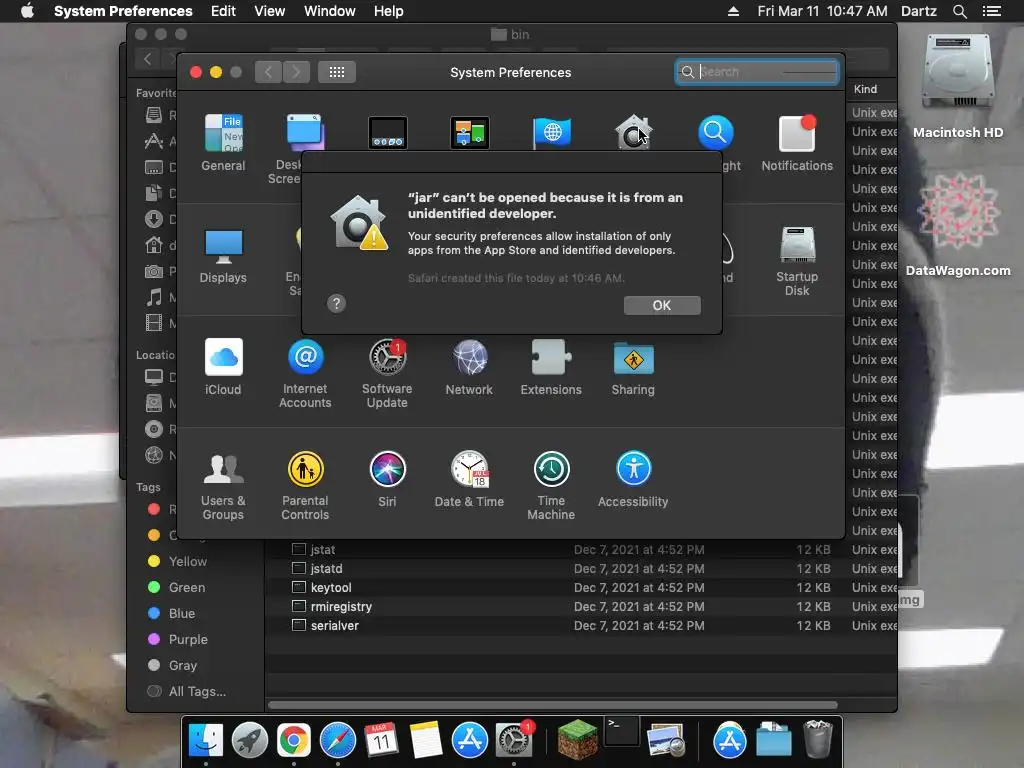Screen dimensions: 1024x768
Task: Open the System Preferences app menu
Action: pyautogui.click(x=123, y=11)
